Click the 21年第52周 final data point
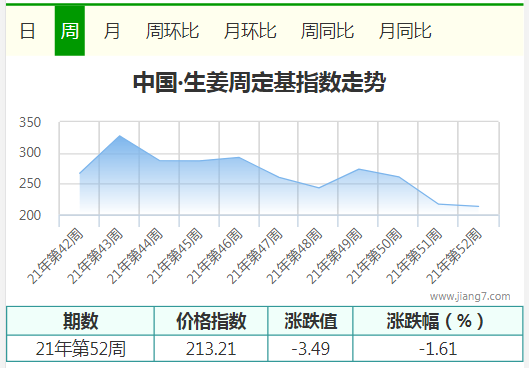 tap(478, 206)
